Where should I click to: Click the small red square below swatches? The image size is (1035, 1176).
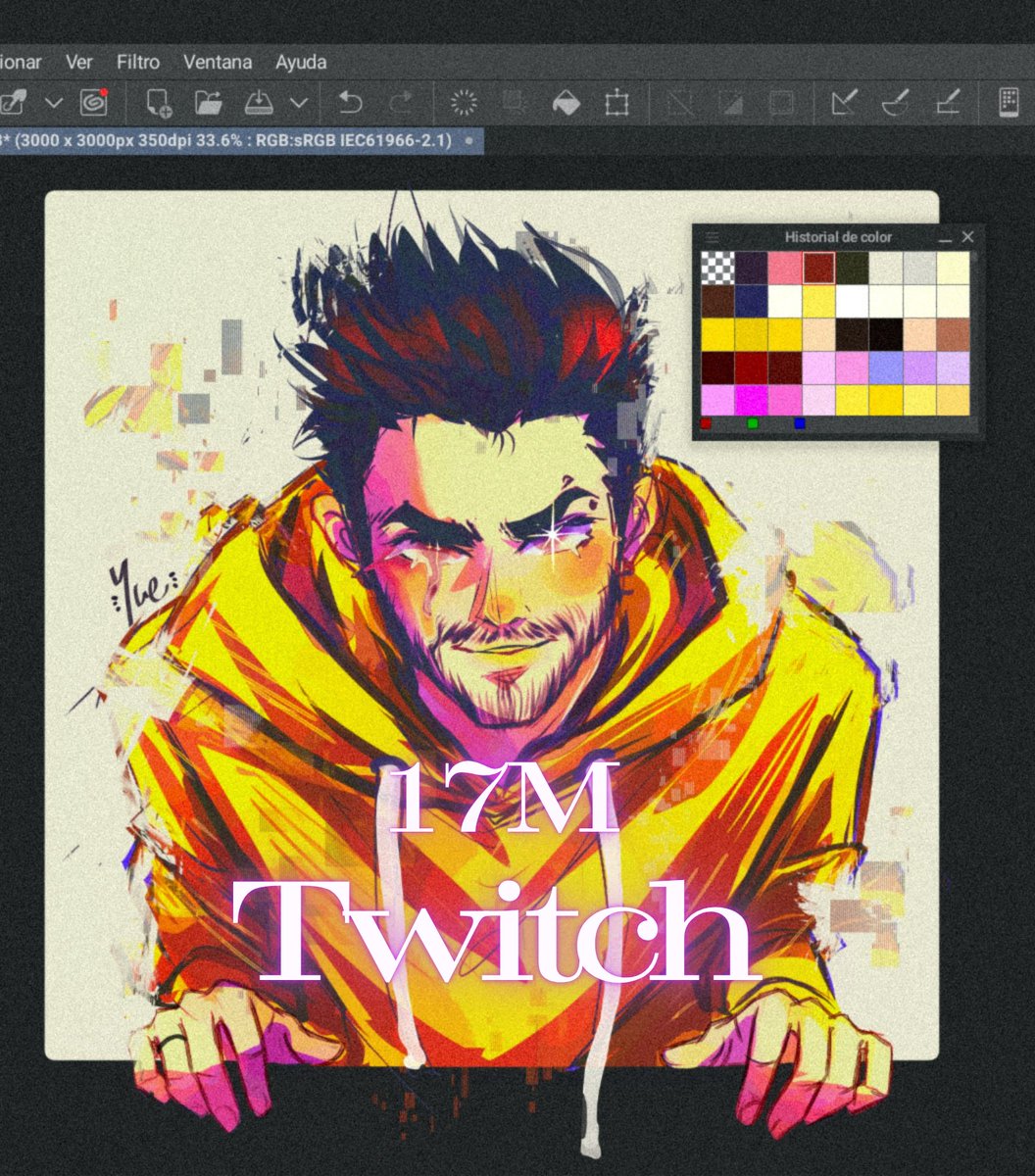click(706, 423)
